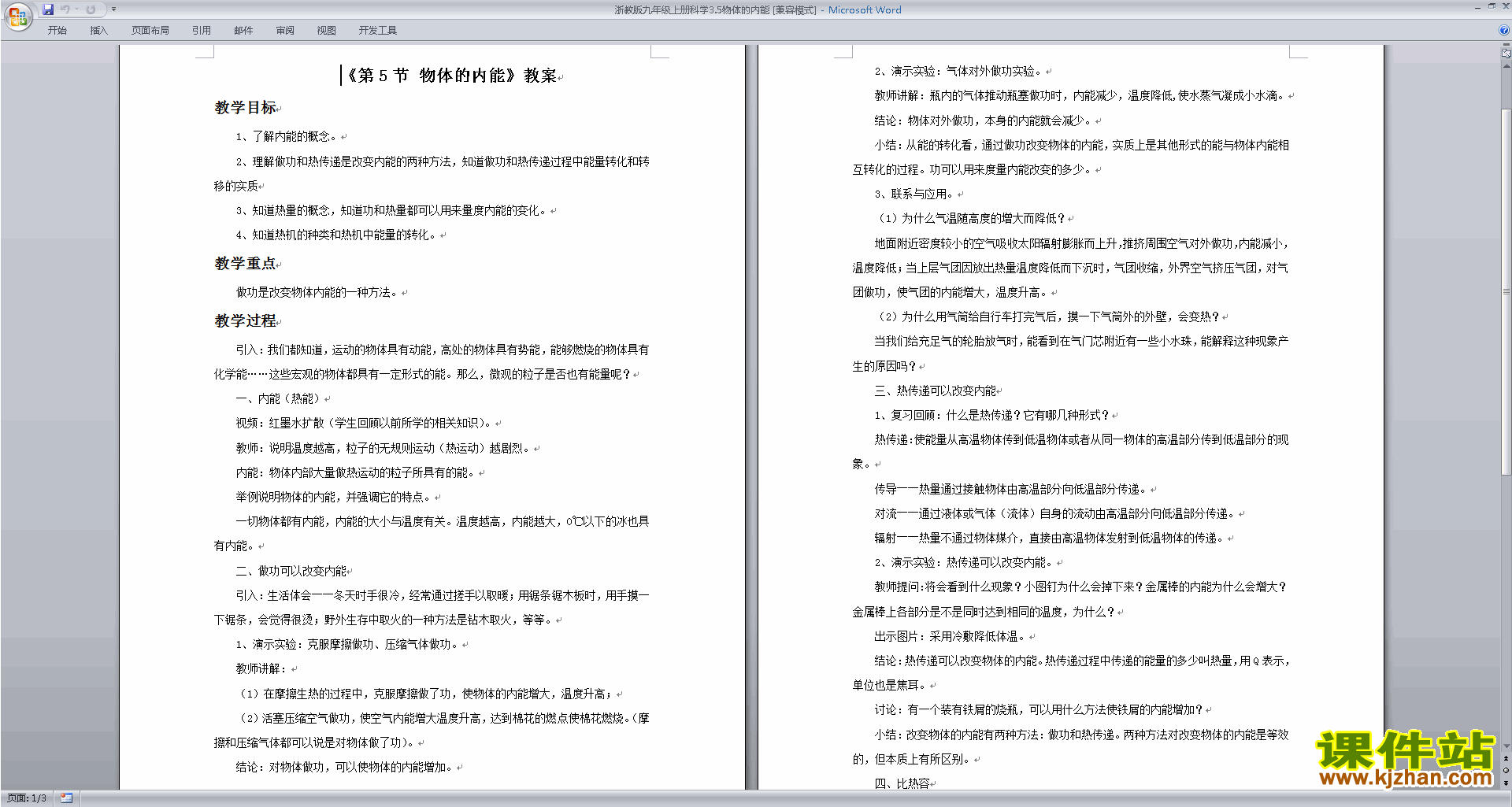Click the line 视频：红墨水扩散

(365, 424)
